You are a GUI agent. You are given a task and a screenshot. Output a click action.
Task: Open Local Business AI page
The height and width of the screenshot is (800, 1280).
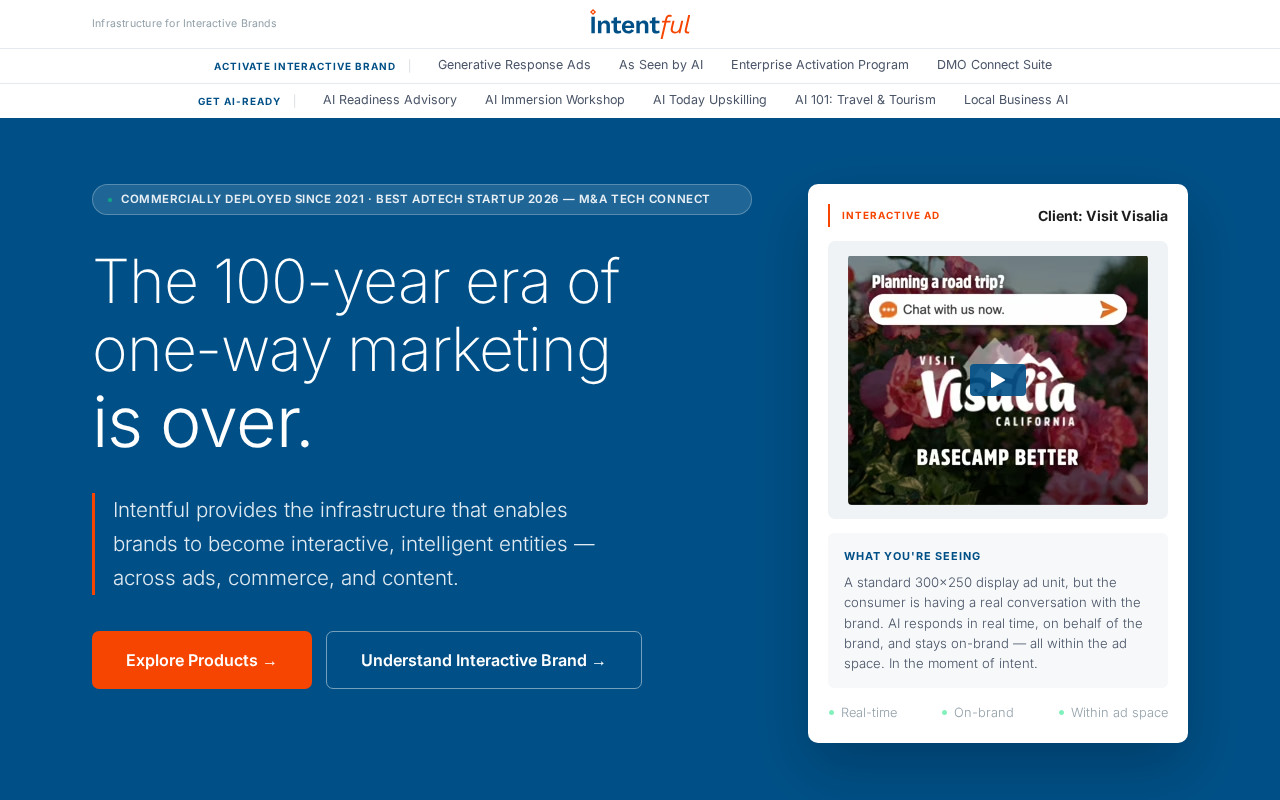pyautogui.click(x=1016, y=100)
